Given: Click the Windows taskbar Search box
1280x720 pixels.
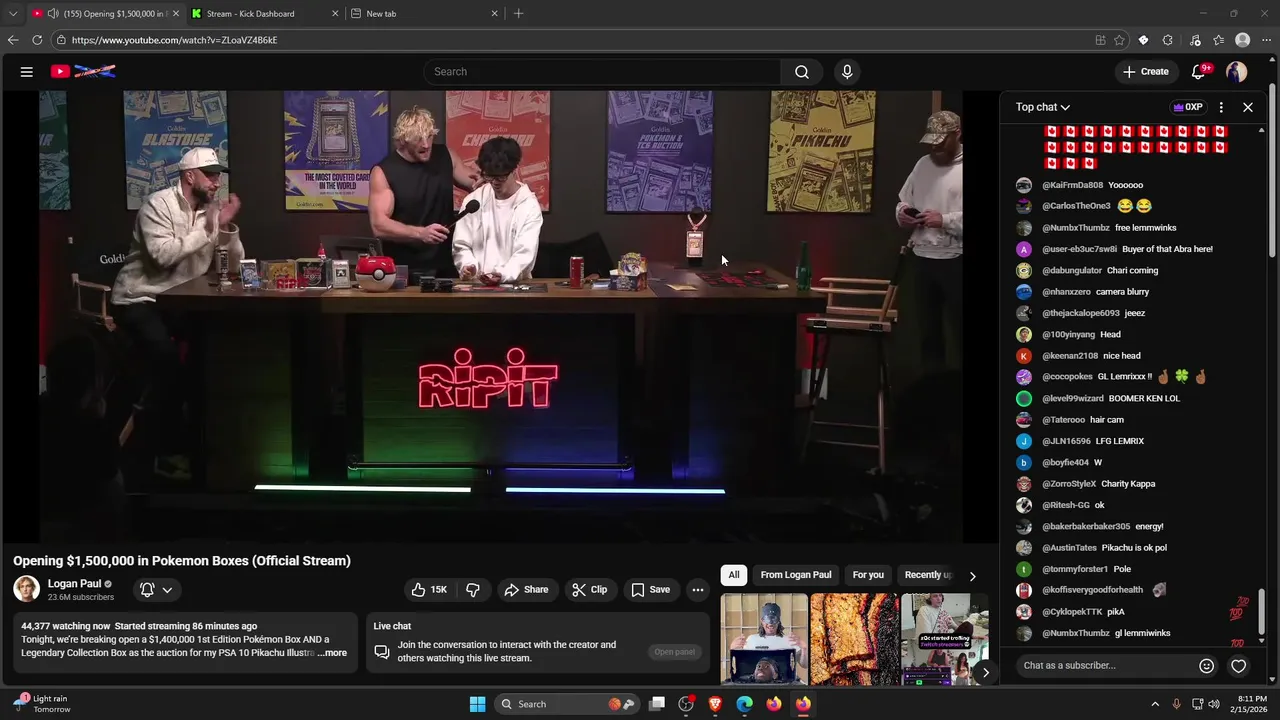Looking at the screenshot, I should click(x=568, y=704).
